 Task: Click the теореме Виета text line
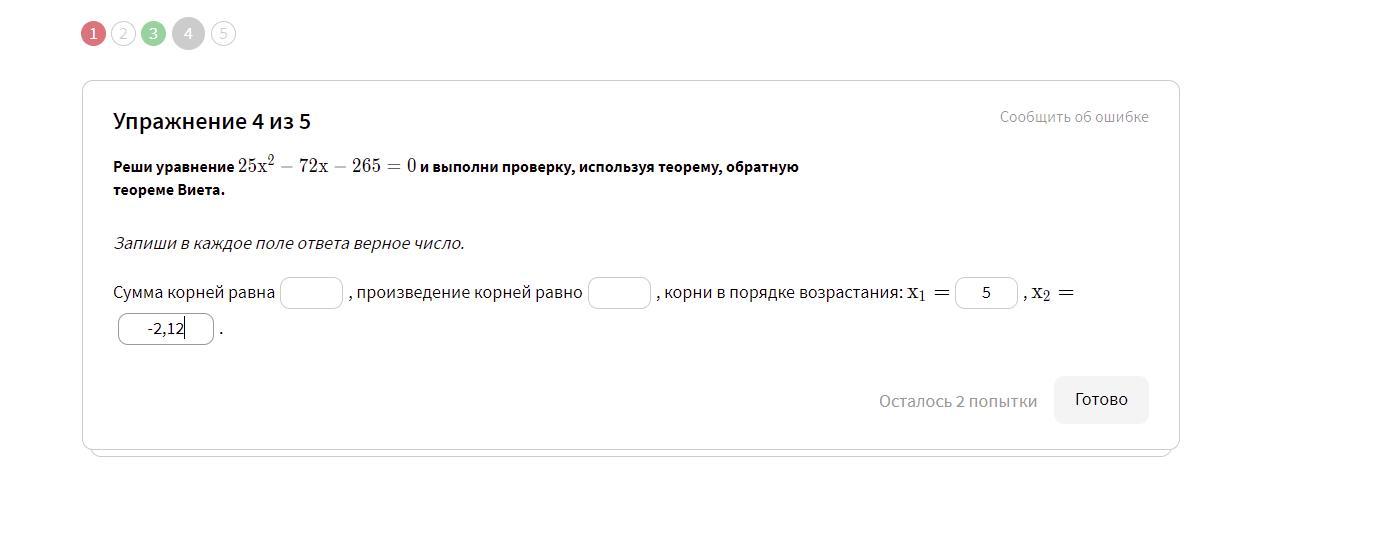169,191
